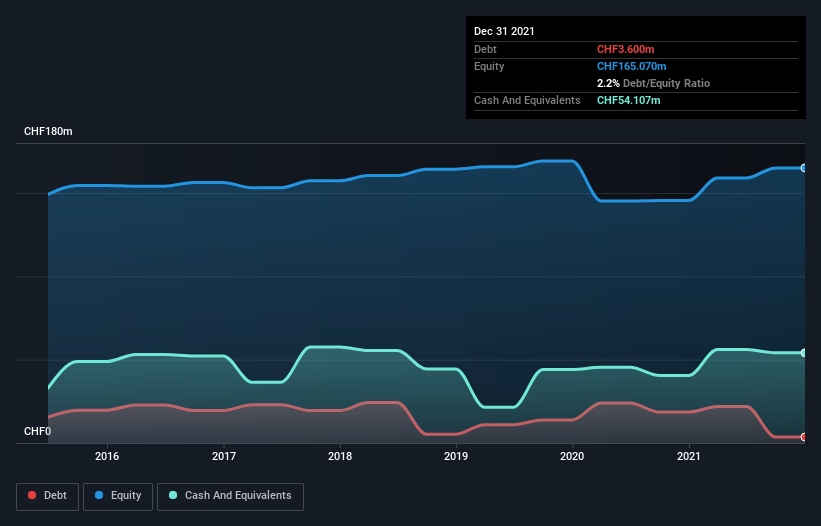Click the 2016 axis label

click(107, 456)
